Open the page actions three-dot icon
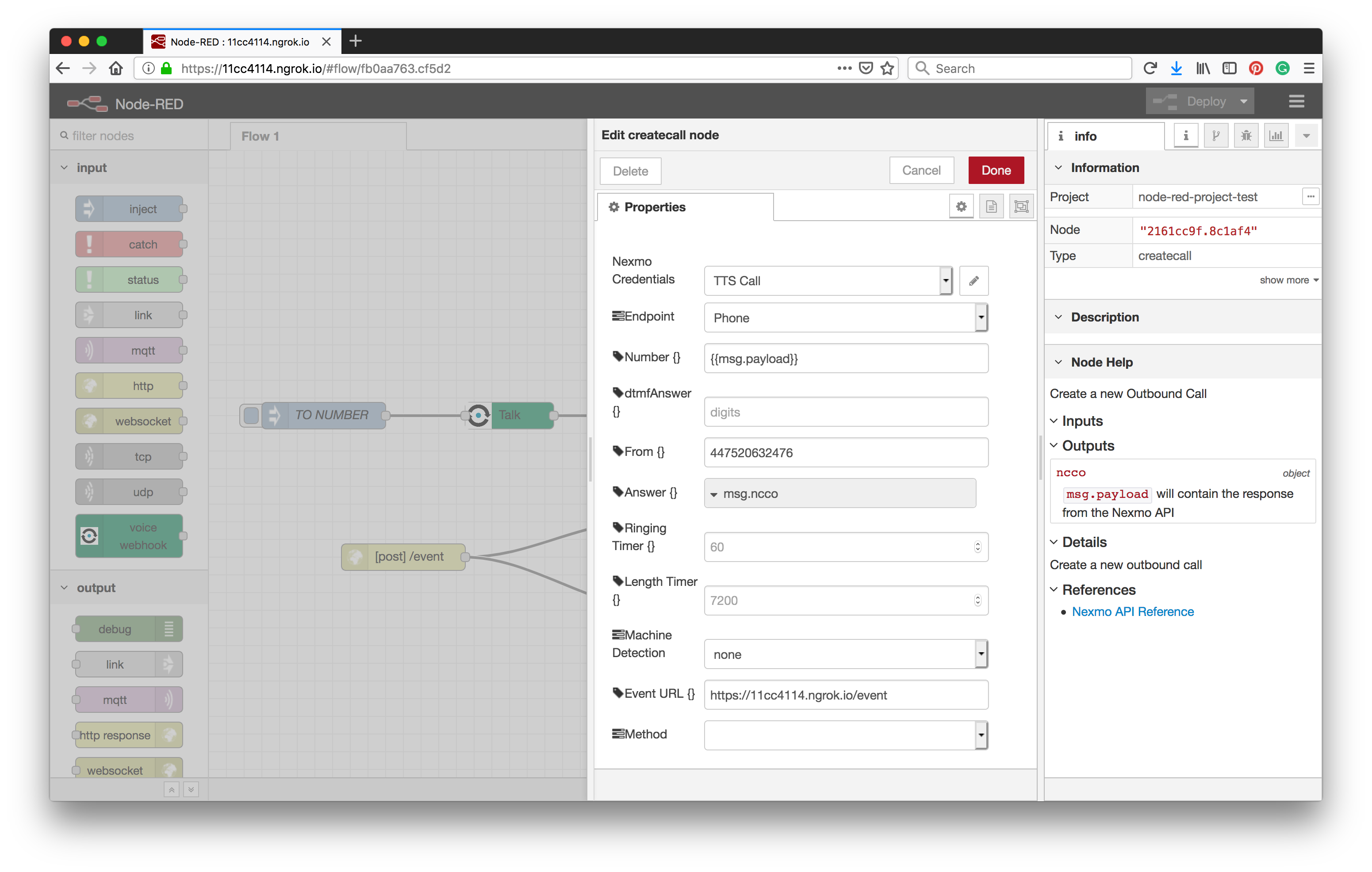Image resolution: width=1372 pixels, height=872 pixels. pos(844,69)
